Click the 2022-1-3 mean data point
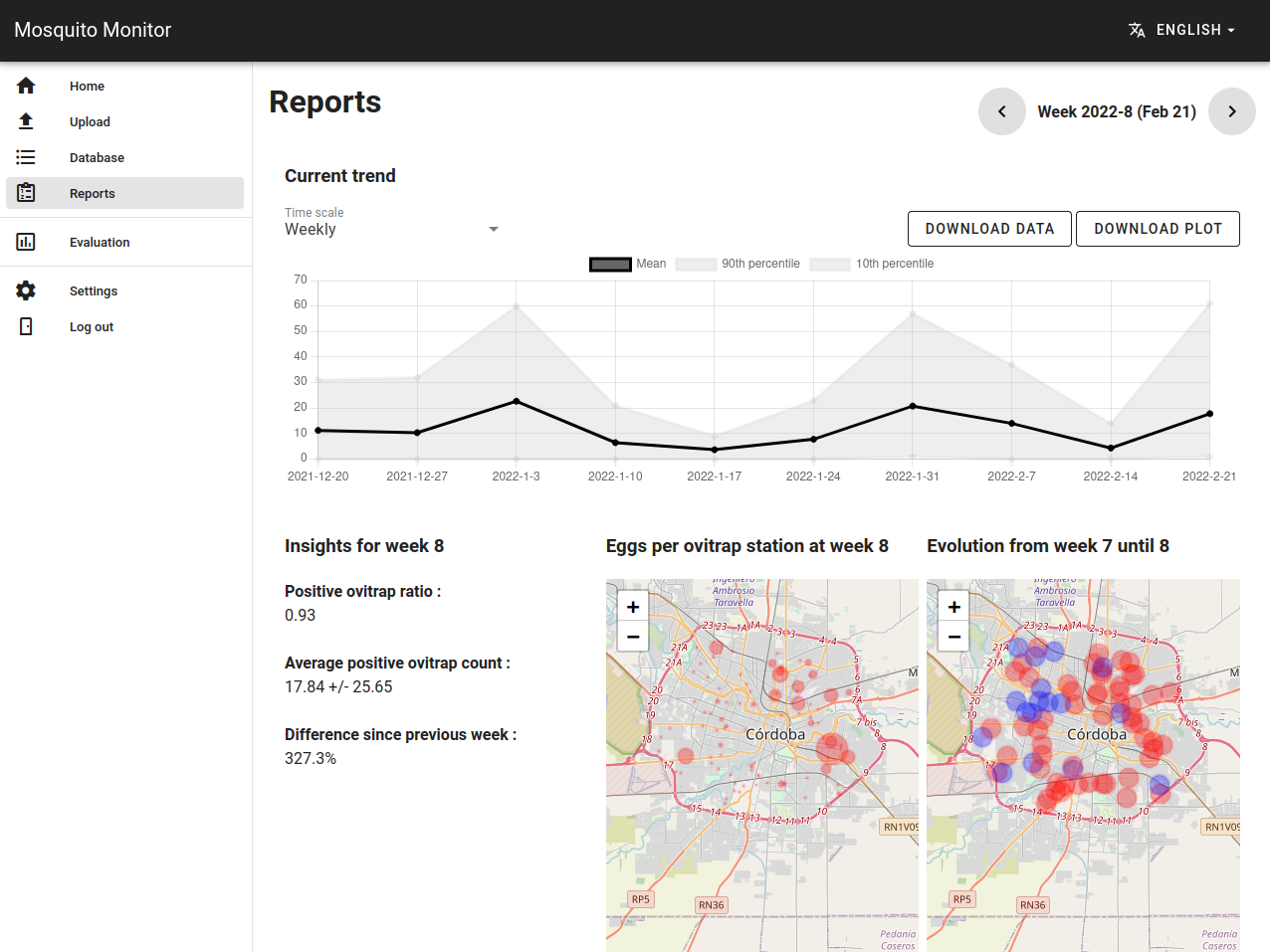1270x952 pixels. pyautogui.click(x=516, y=401)
